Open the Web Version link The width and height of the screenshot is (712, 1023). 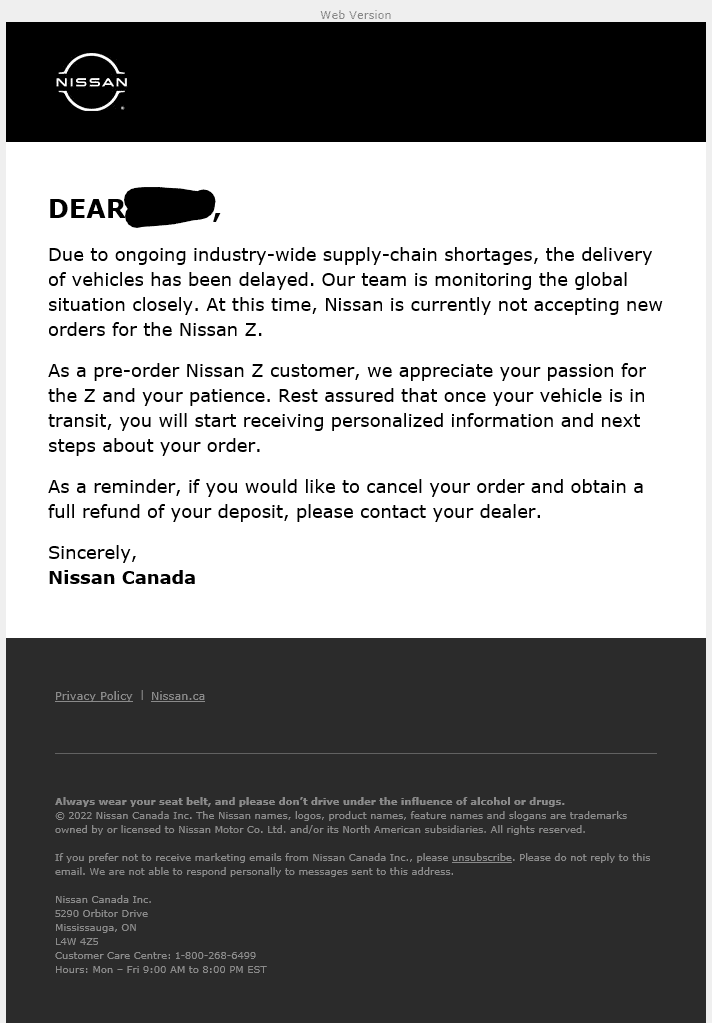tap(356, 14)
